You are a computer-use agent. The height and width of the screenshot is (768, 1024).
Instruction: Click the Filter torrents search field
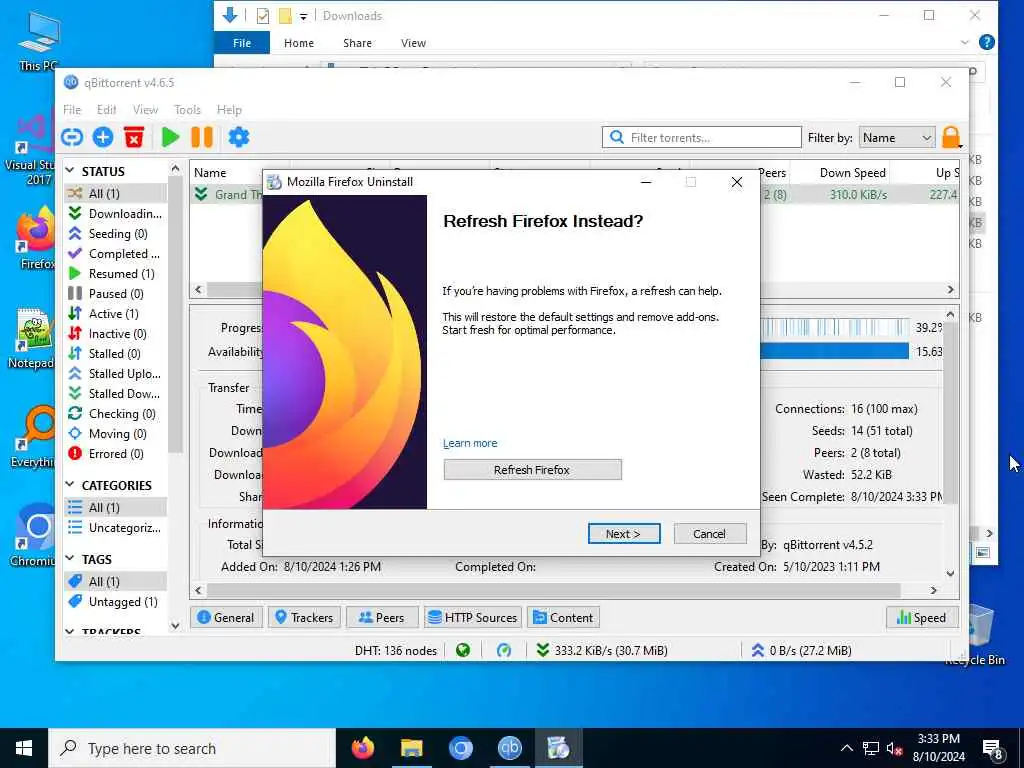pyautogui.click(x=701, y=138)
